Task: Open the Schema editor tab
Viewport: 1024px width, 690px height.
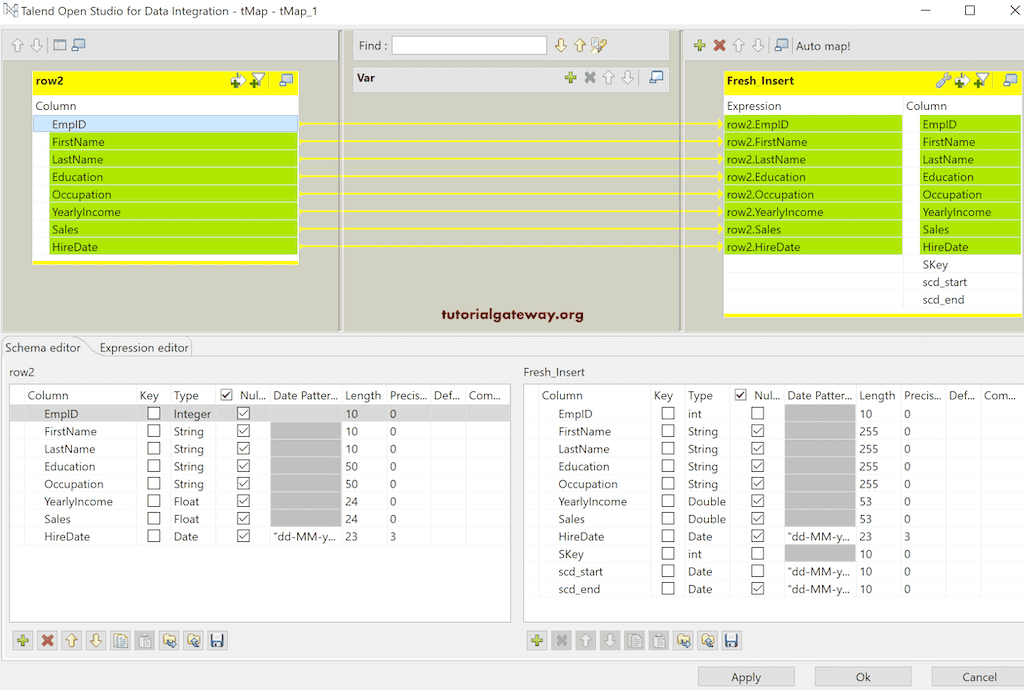Action: [42, 348]
